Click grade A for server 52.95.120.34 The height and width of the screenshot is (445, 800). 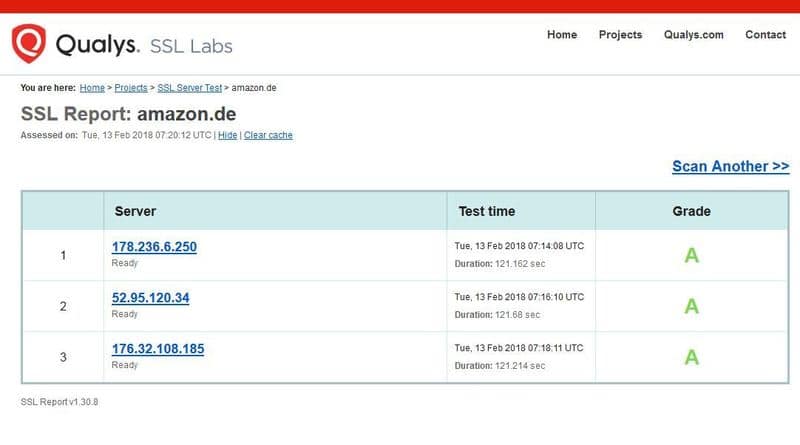click(691, 306)
